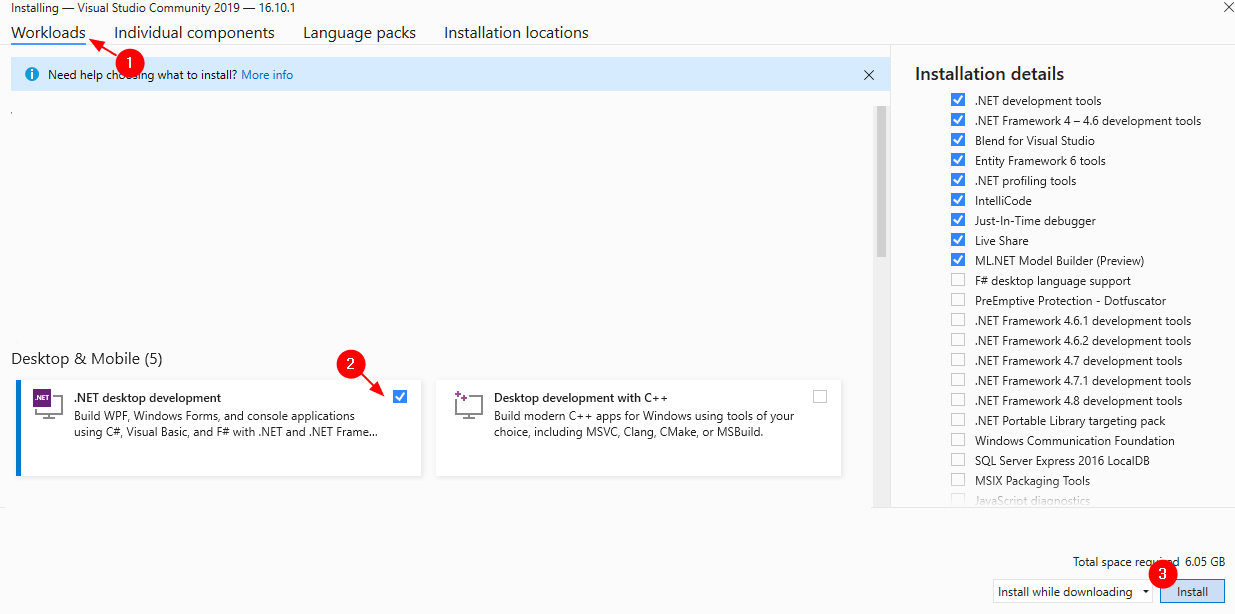The width and height of the screenshot is (1235, 614).
Task: Open the Installation locations tab
Action: pyautogui.click(x=516, y=32)
